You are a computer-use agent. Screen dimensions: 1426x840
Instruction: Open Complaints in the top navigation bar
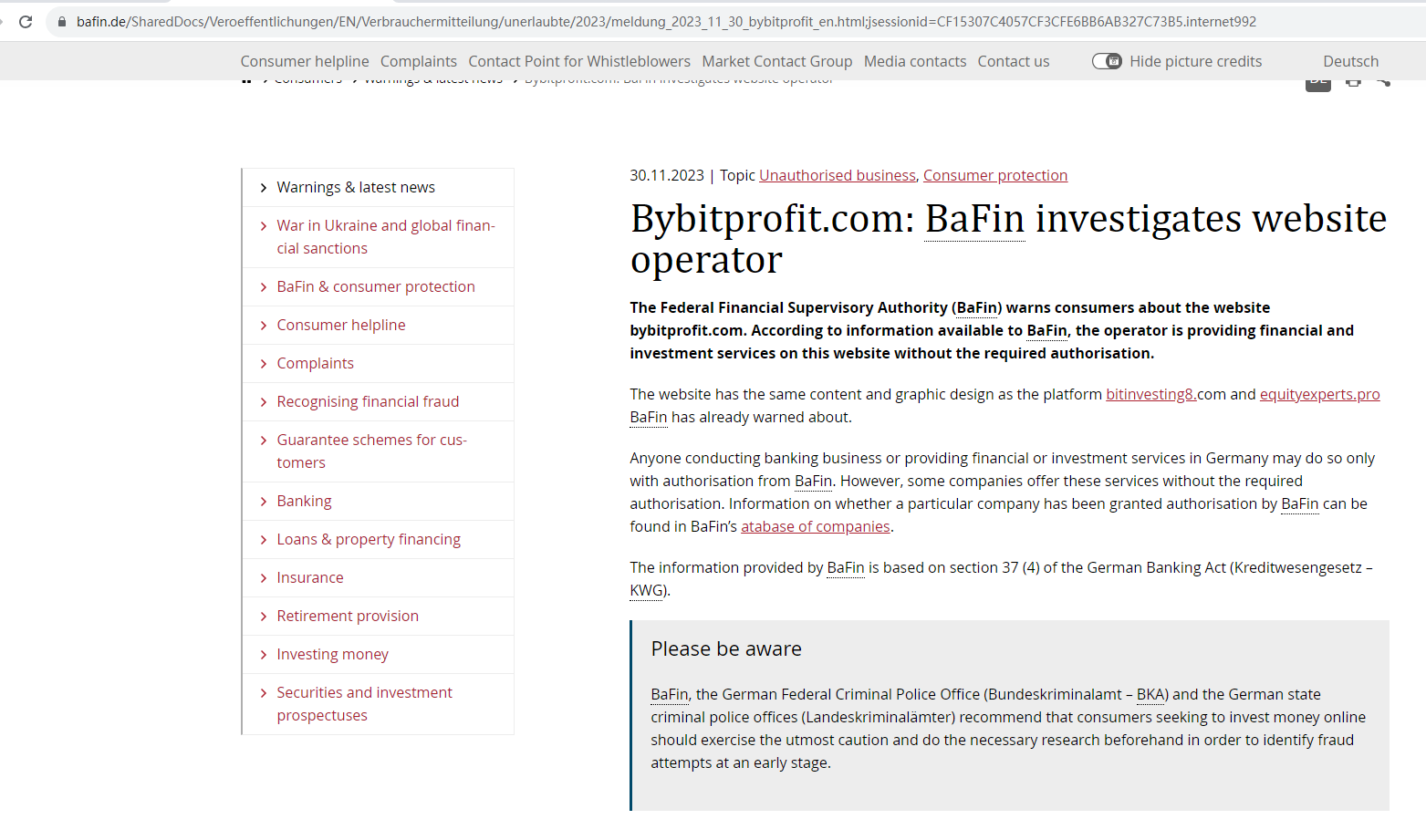(x=419, y=61)
